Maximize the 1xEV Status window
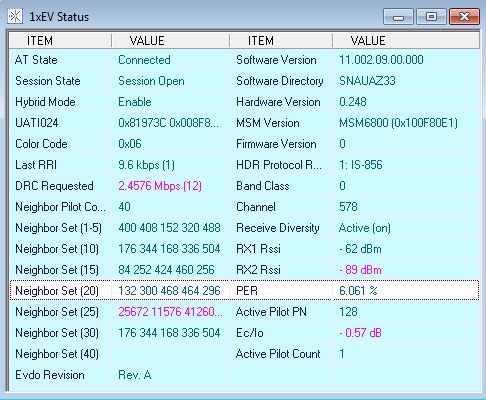Image resolution: width=486 pixels, height=400 pixels. point(431,17)
